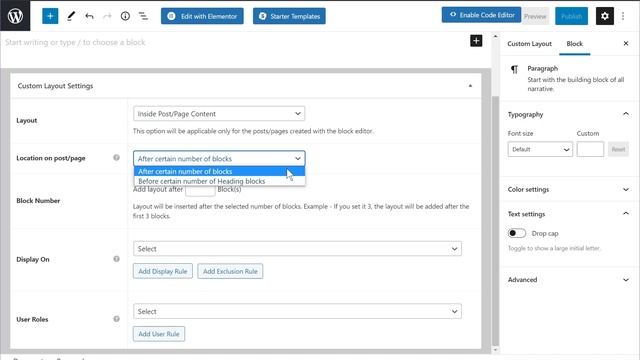Viewport: 640px width, 360px height.
Task: Open the Layout dropdown
Action: coord(219,113)
